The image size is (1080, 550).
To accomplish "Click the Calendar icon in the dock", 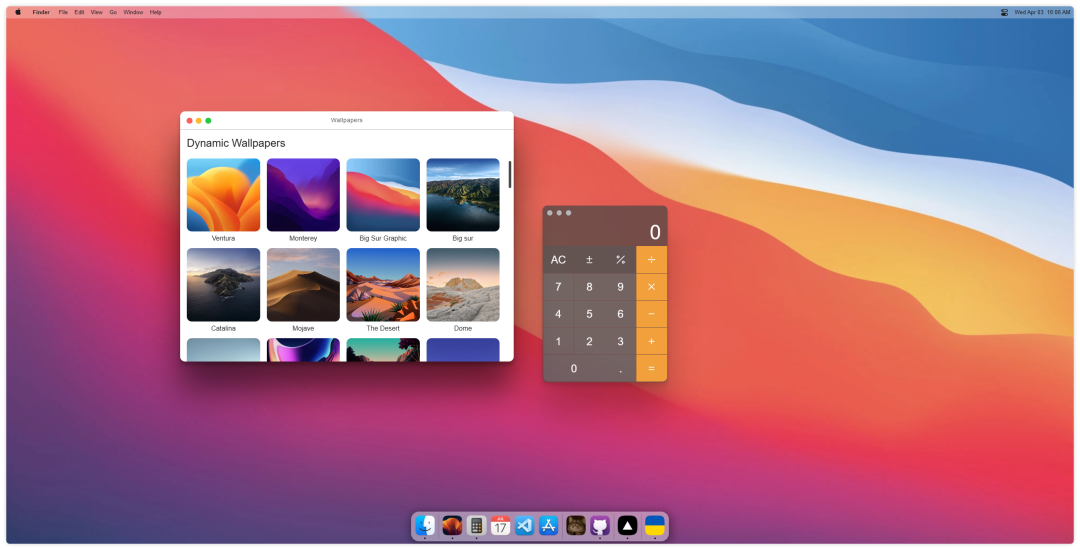I will coord(500,525).
